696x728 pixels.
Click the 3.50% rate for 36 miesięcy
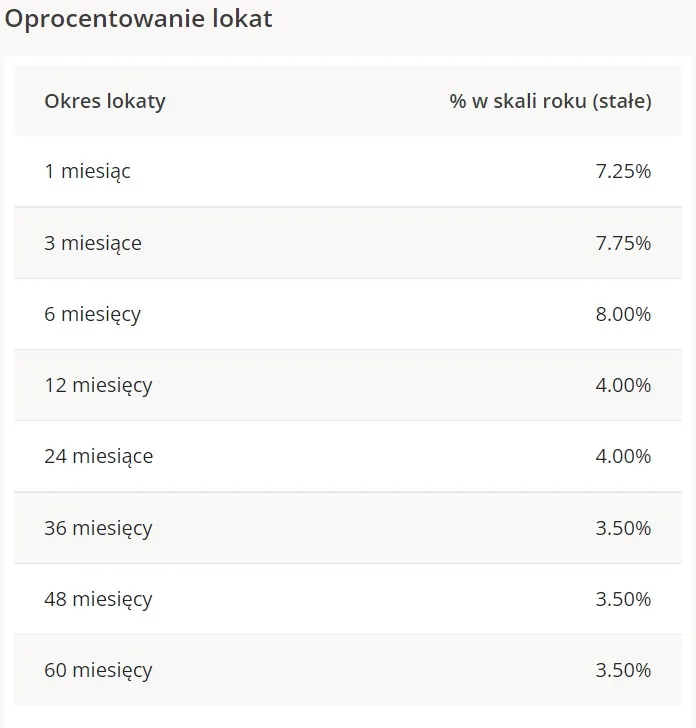pyautogui.click(x=623, y=528)
